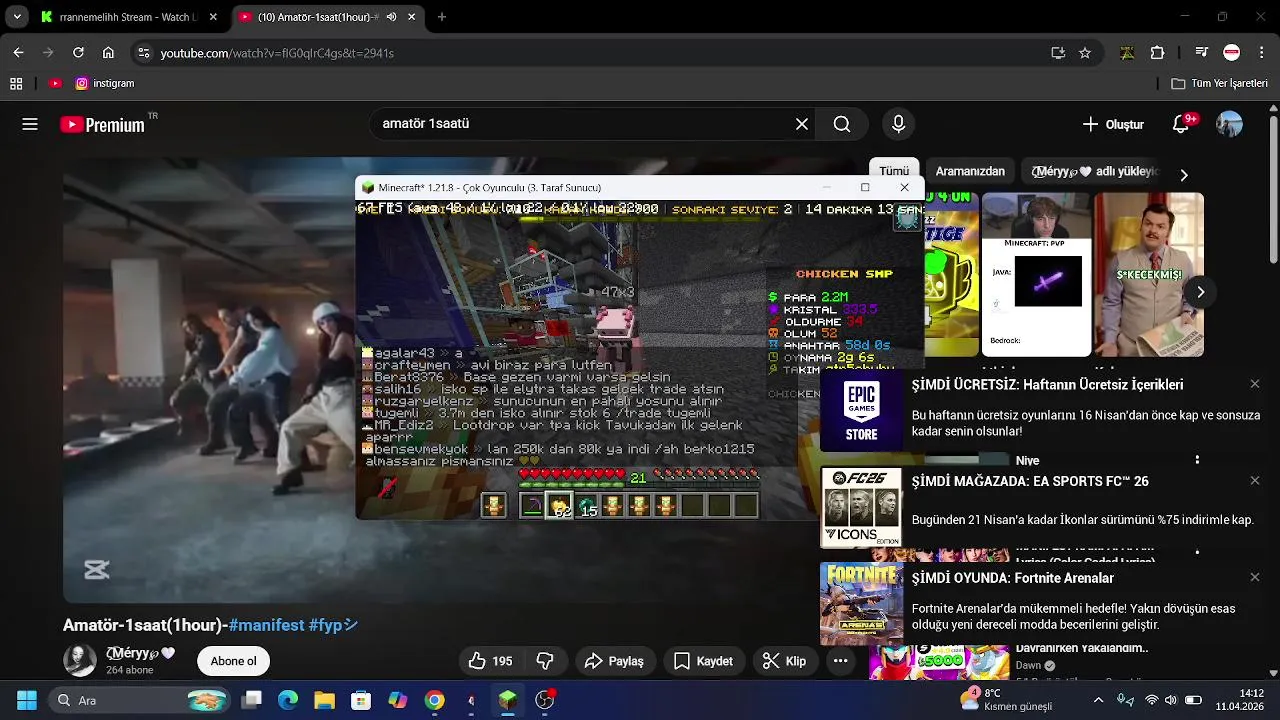The height and width of the screenshot is (720, 1280).
Task: Start voice search with the microphone
Action: point(898,124)
